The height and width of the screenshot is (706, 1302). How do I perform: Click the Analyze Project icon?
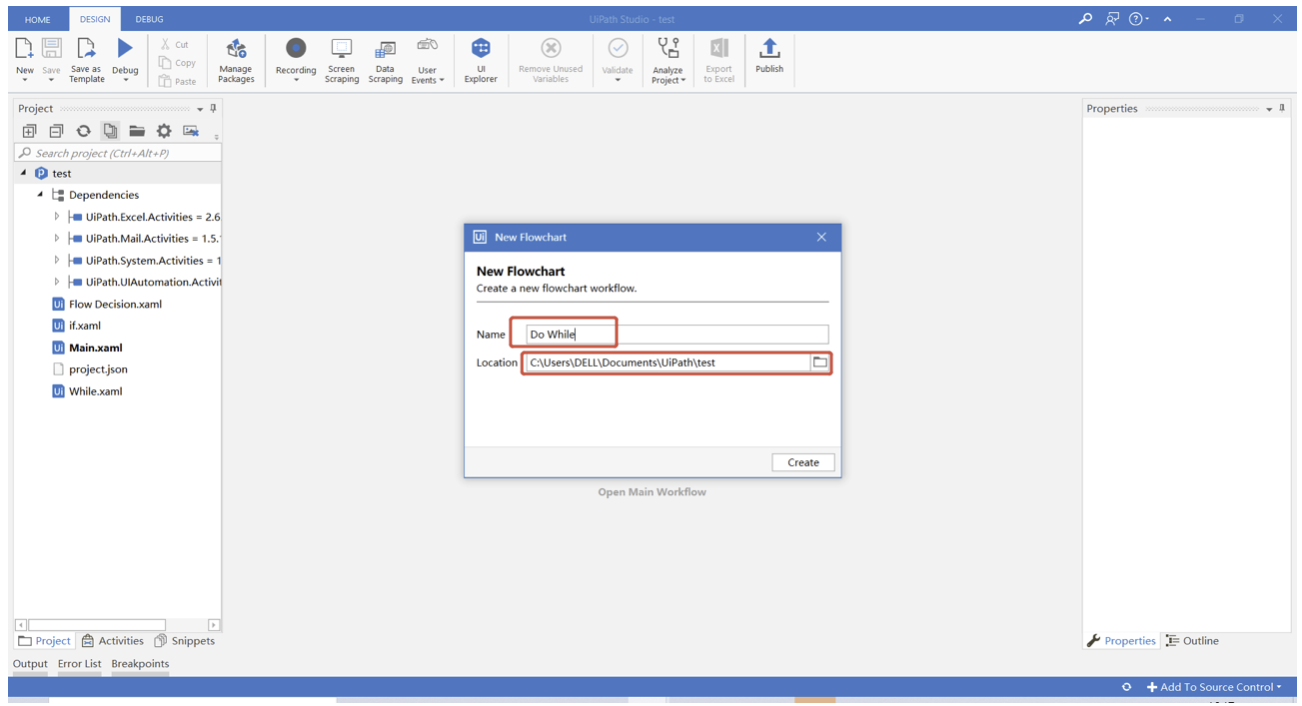tap(668, 48)
